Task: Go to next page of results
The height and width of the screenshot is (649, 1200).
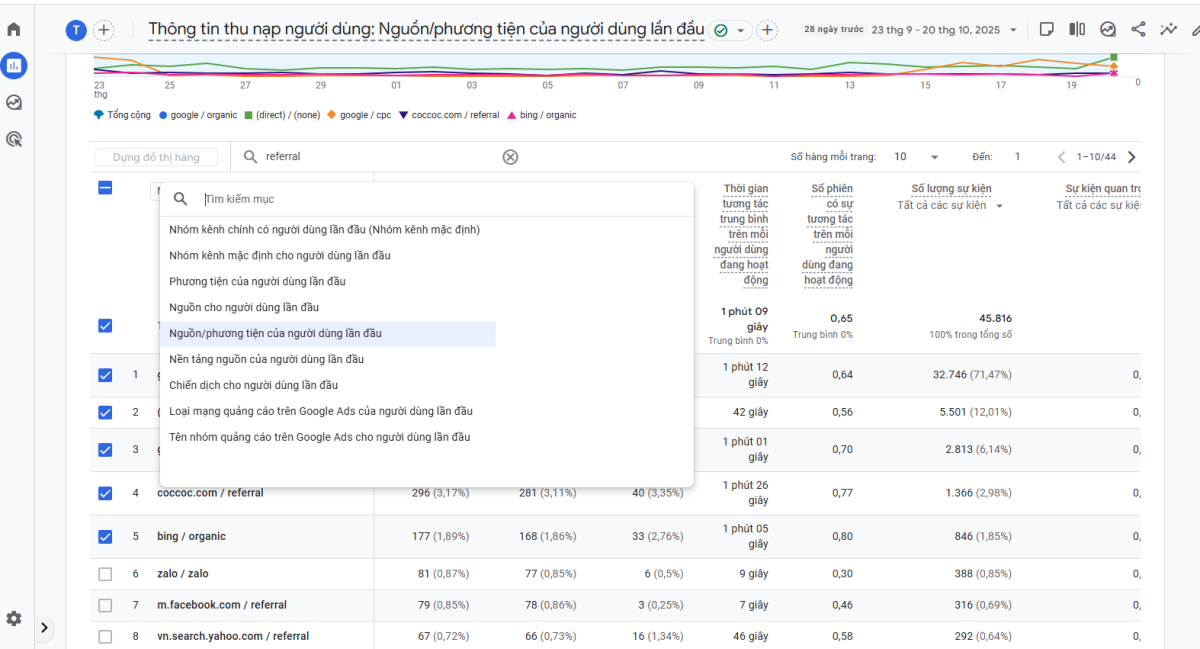Action: pos(1132,157)
